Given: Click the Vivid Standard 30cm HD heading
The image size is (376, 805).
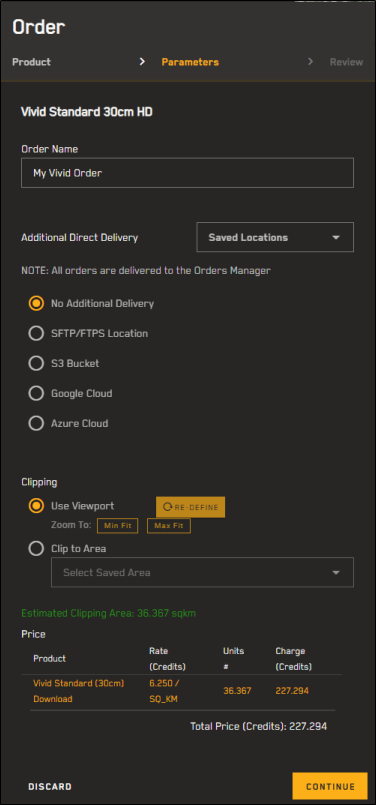Looking at the screenshot, I should click(x=87, y=111).
